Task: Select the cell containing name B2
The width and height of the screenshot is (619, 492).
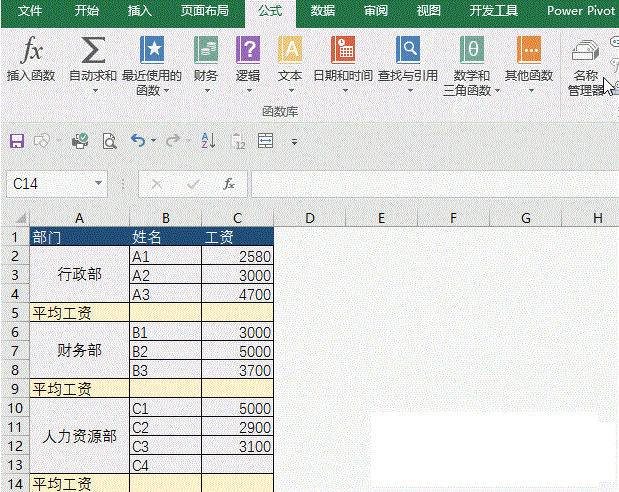Action: tap(165, 351)
